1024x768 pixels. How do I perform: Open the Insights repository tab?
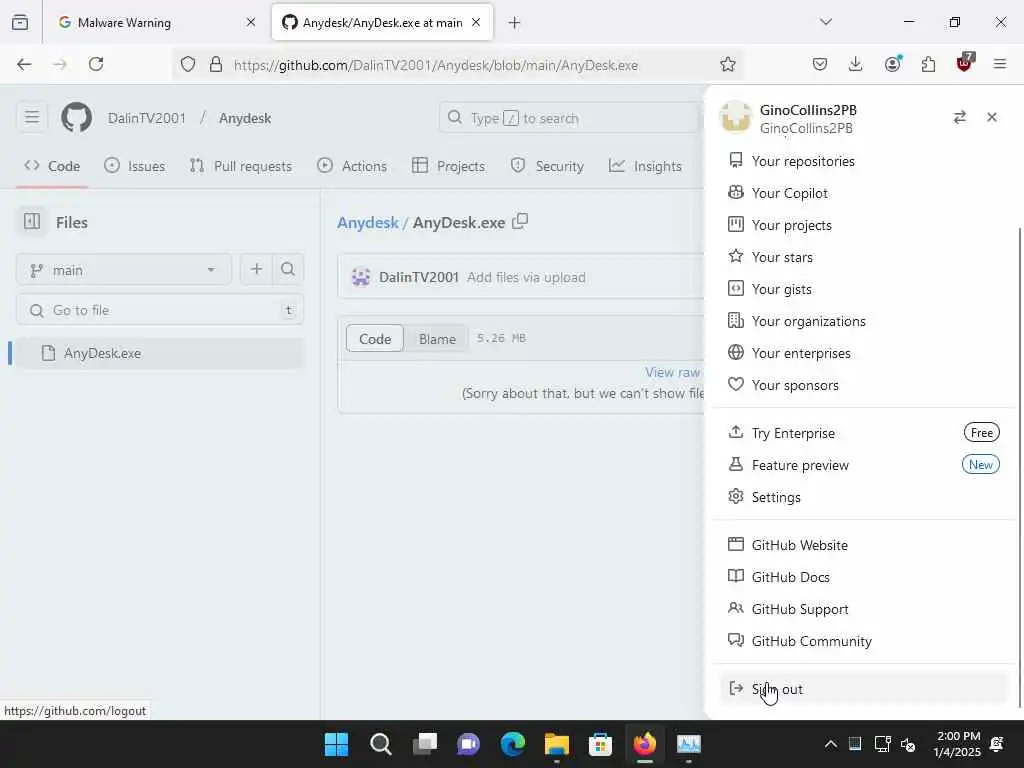coord(645,166)
